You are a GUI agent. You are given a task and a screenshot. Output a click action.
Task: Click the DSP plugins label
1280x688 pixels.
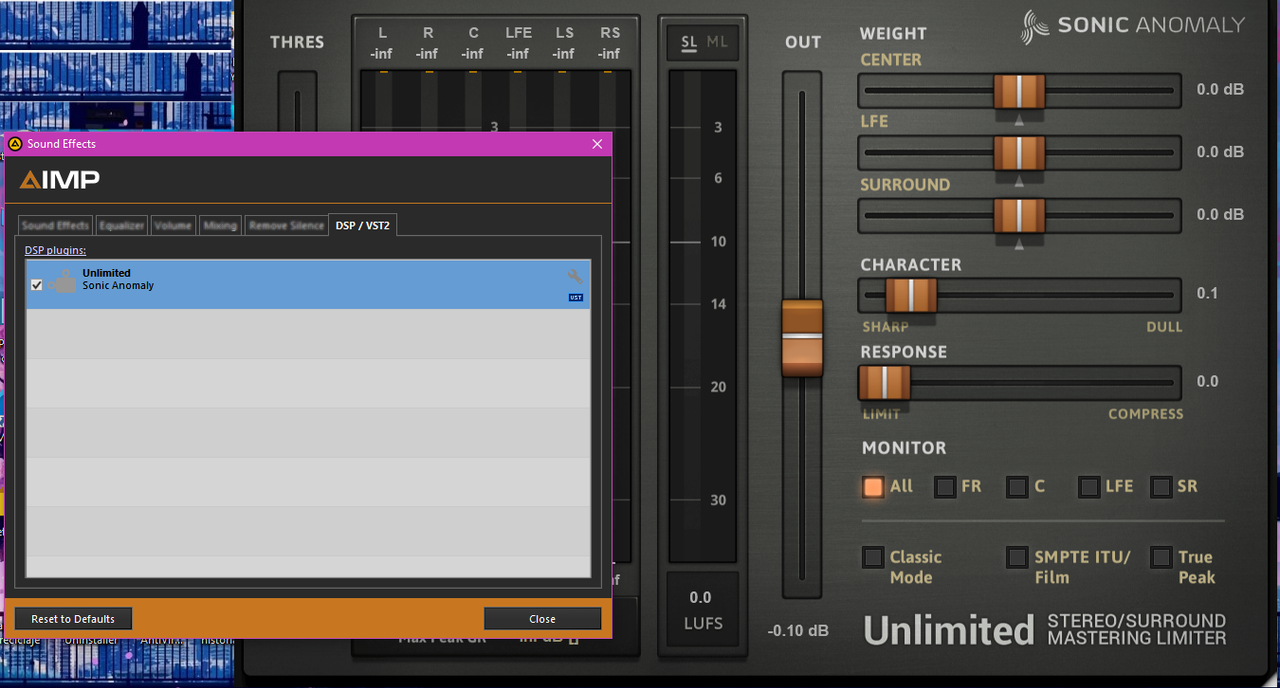tap(55, 250)
